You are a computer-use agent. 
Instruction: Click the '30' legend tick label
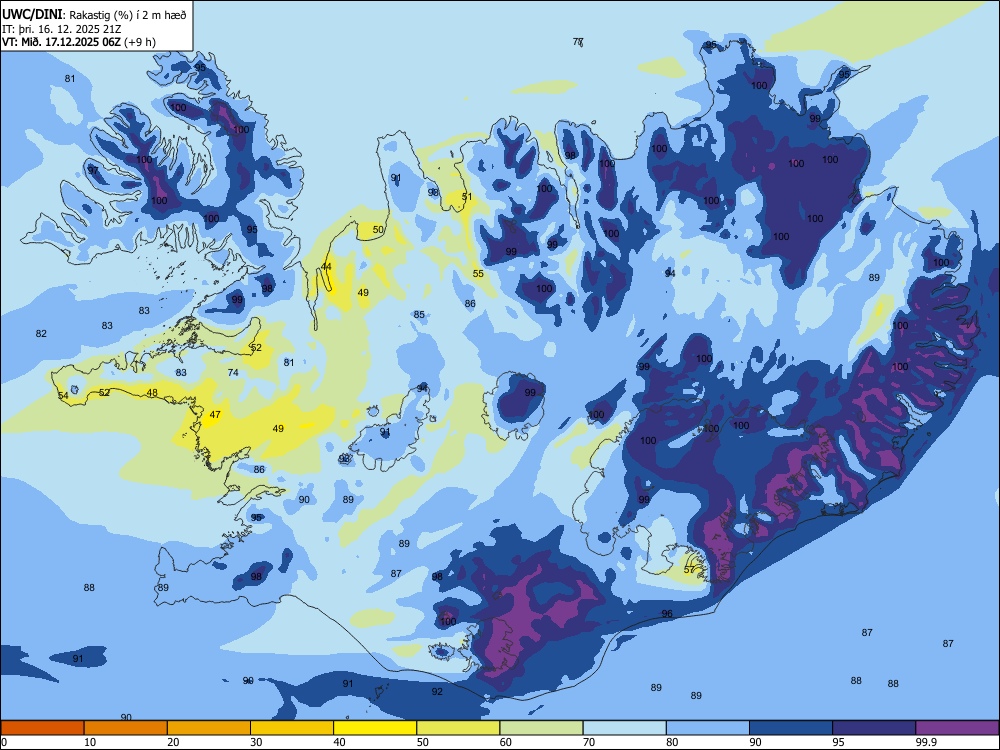pos(256,742)
